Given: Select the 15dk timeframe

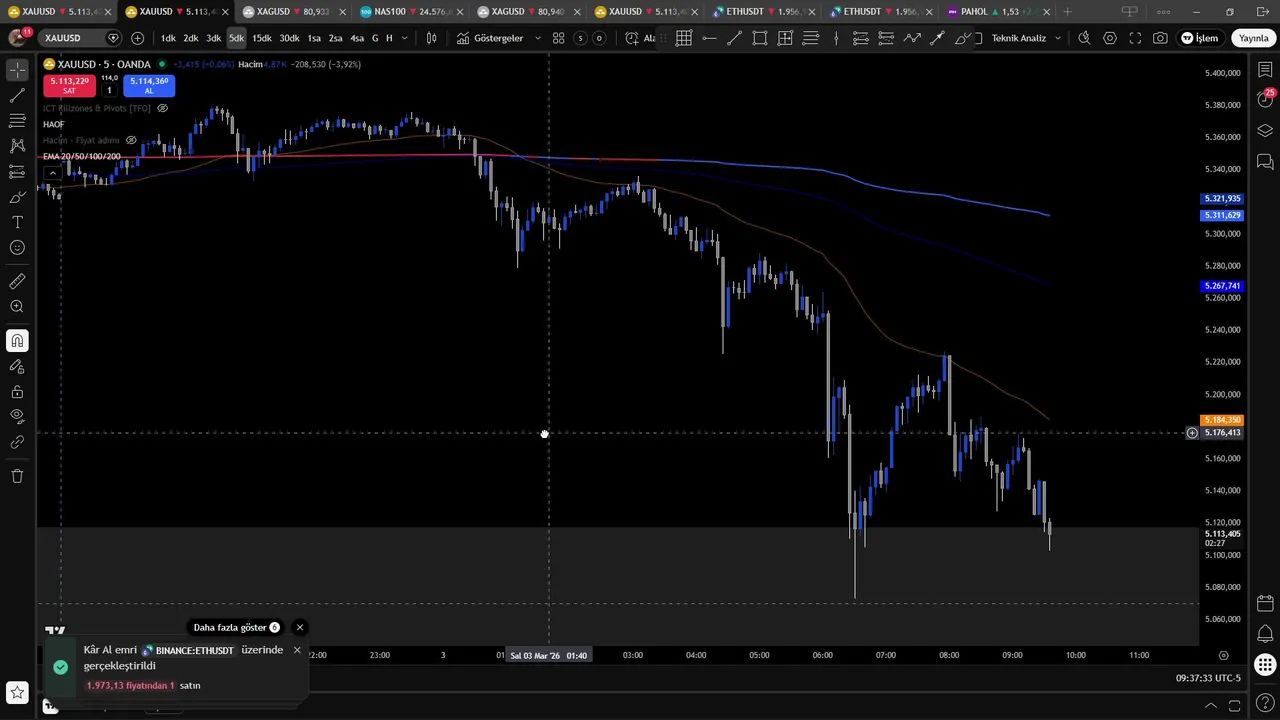Looking at the screenshot, I should (262, 38).
